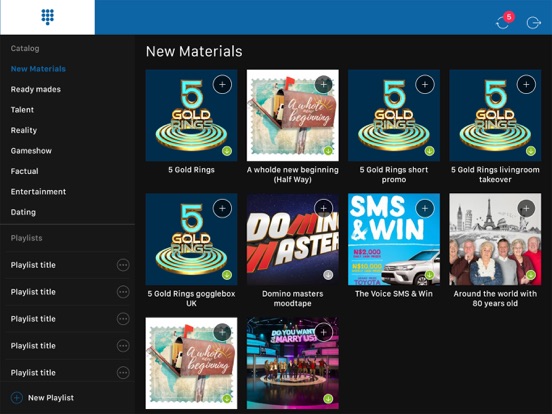Click the blue dotted logo icon
This screenshot has height=414, width=552.
[48, 17]
